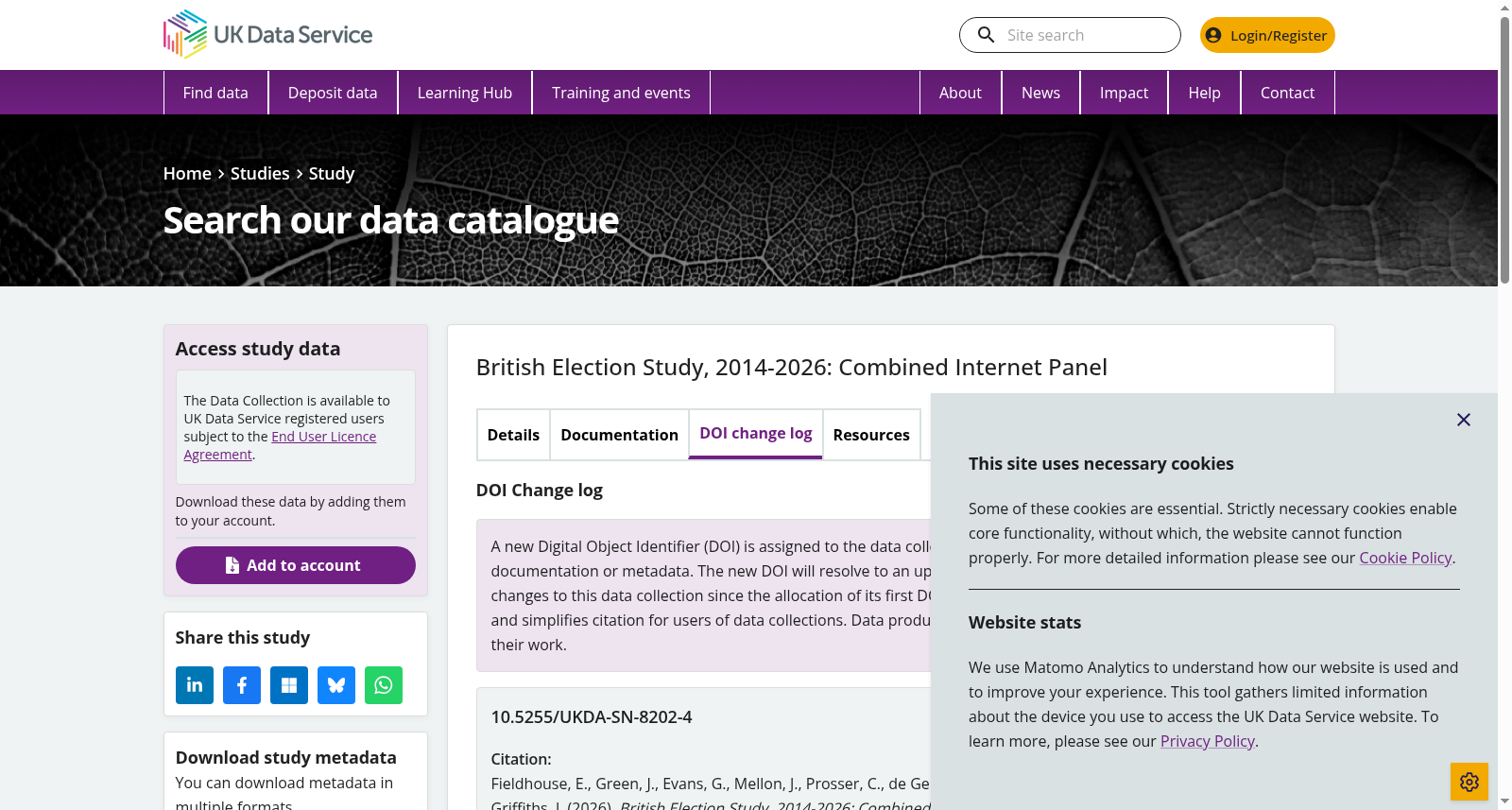Open the Privacy Policy link

[x=1207, y=741]
